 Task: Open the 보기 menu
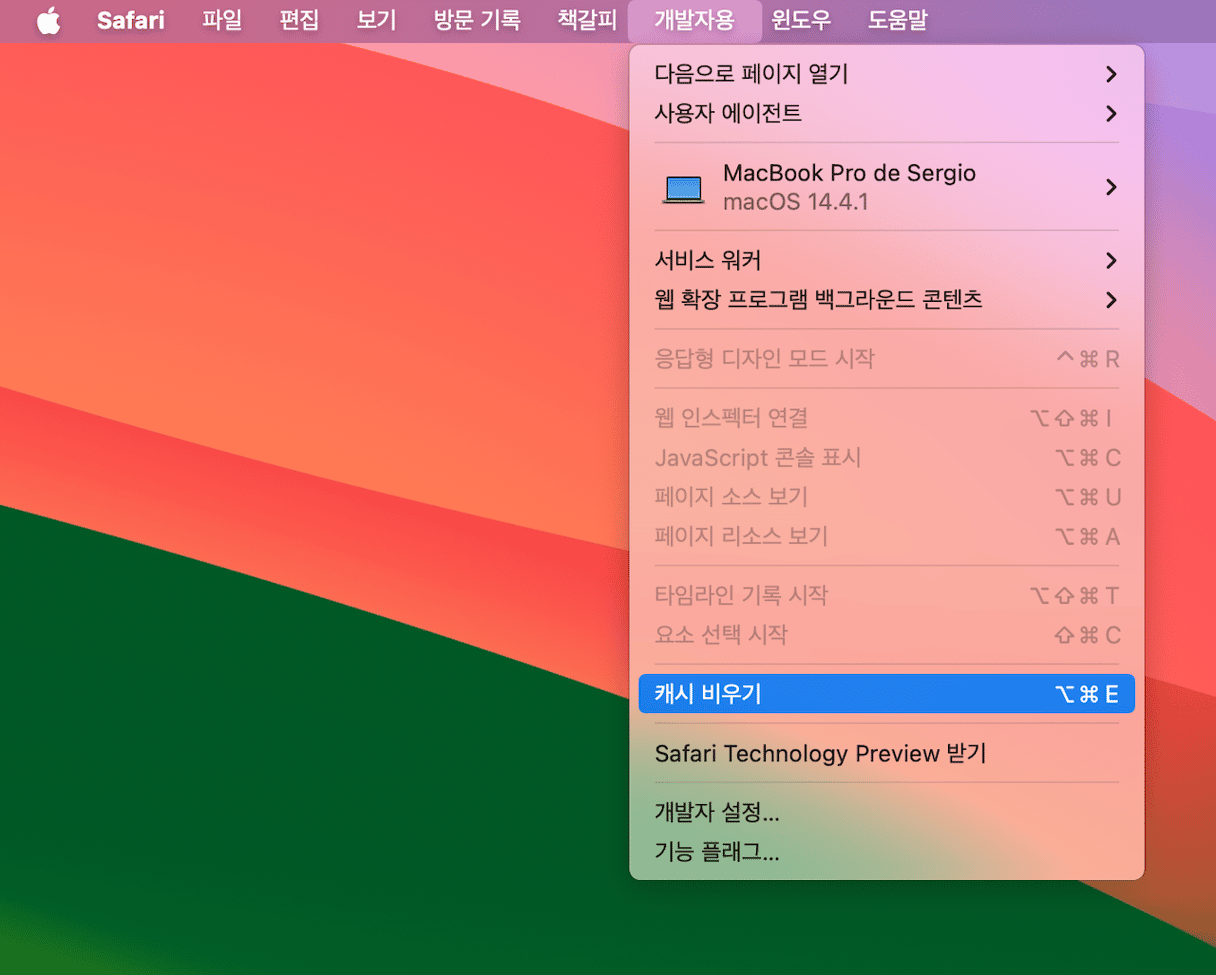377,21
